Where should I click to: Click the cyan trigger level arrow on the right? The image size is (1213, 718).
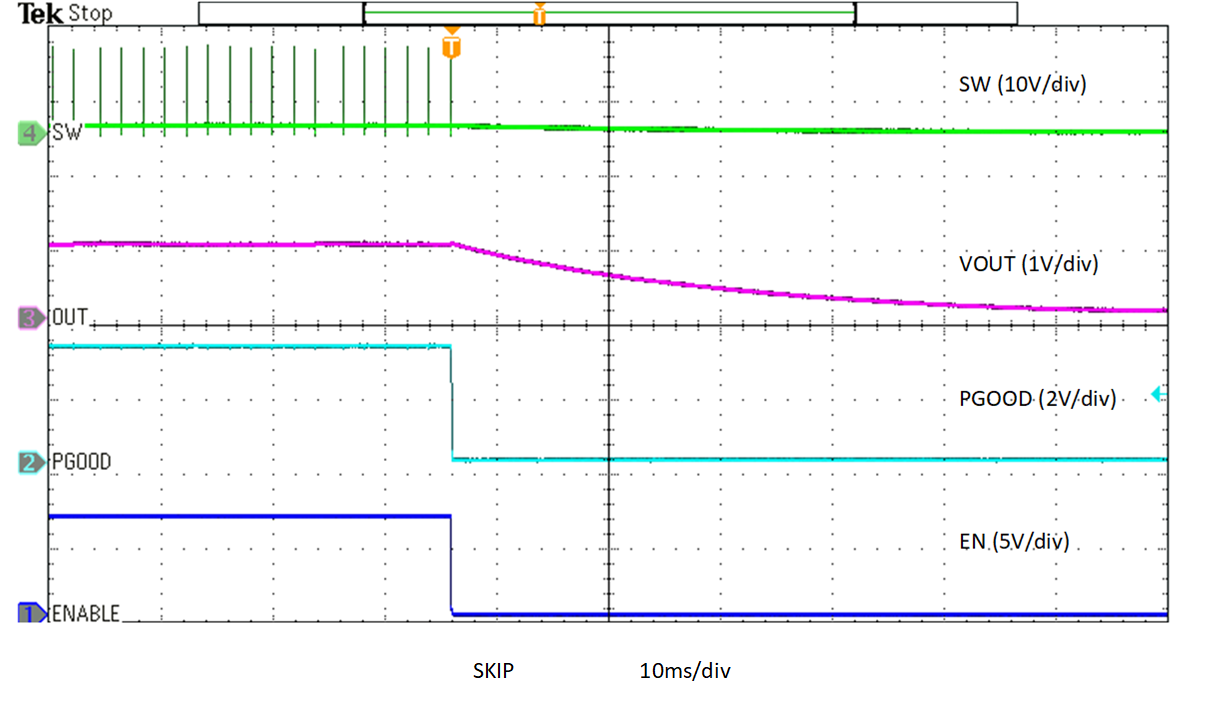coord(1157,396)
